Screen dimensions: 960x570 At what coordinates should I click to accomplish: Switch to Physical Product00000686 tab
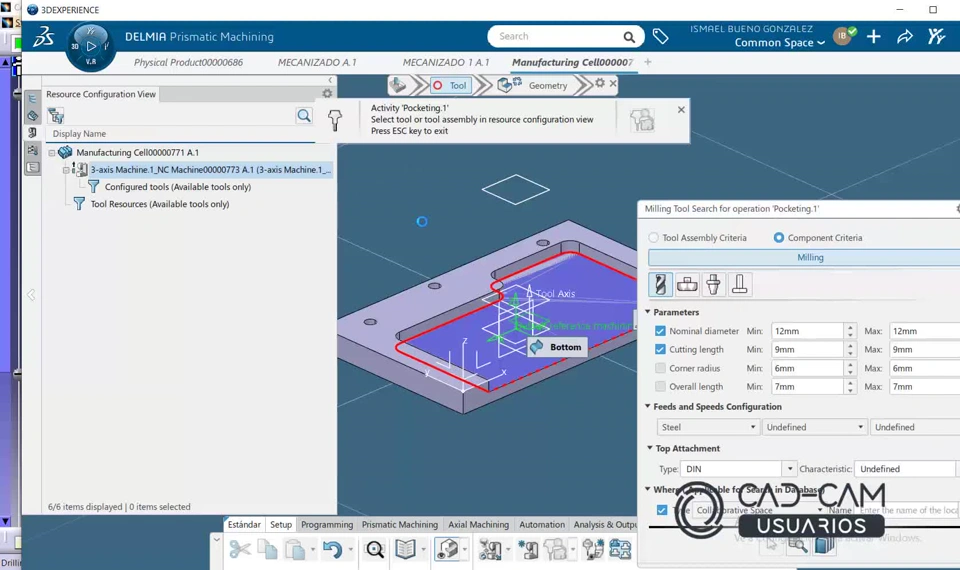click(189, 62)
